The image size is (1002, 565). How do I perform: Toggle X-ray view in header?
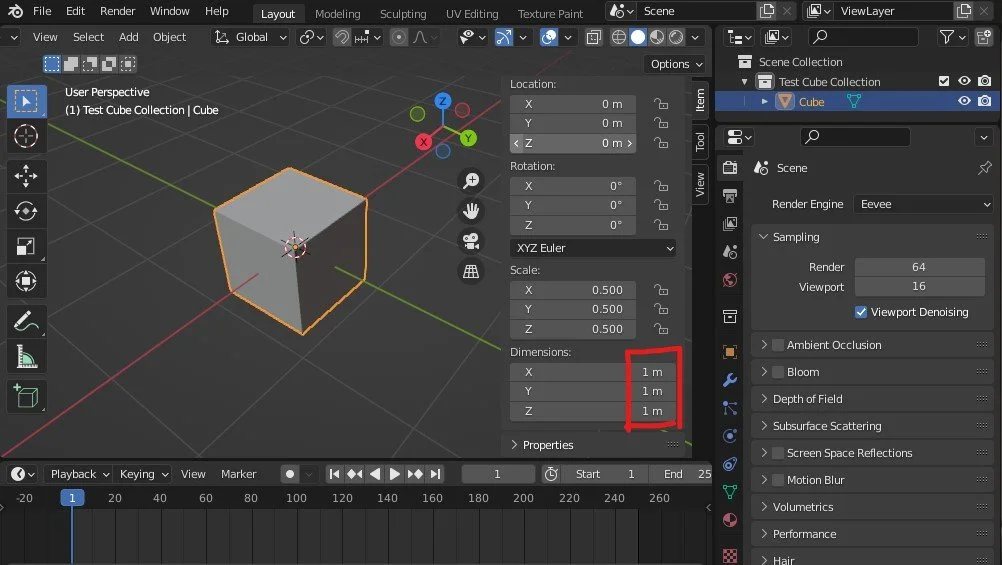pos(594,38)
